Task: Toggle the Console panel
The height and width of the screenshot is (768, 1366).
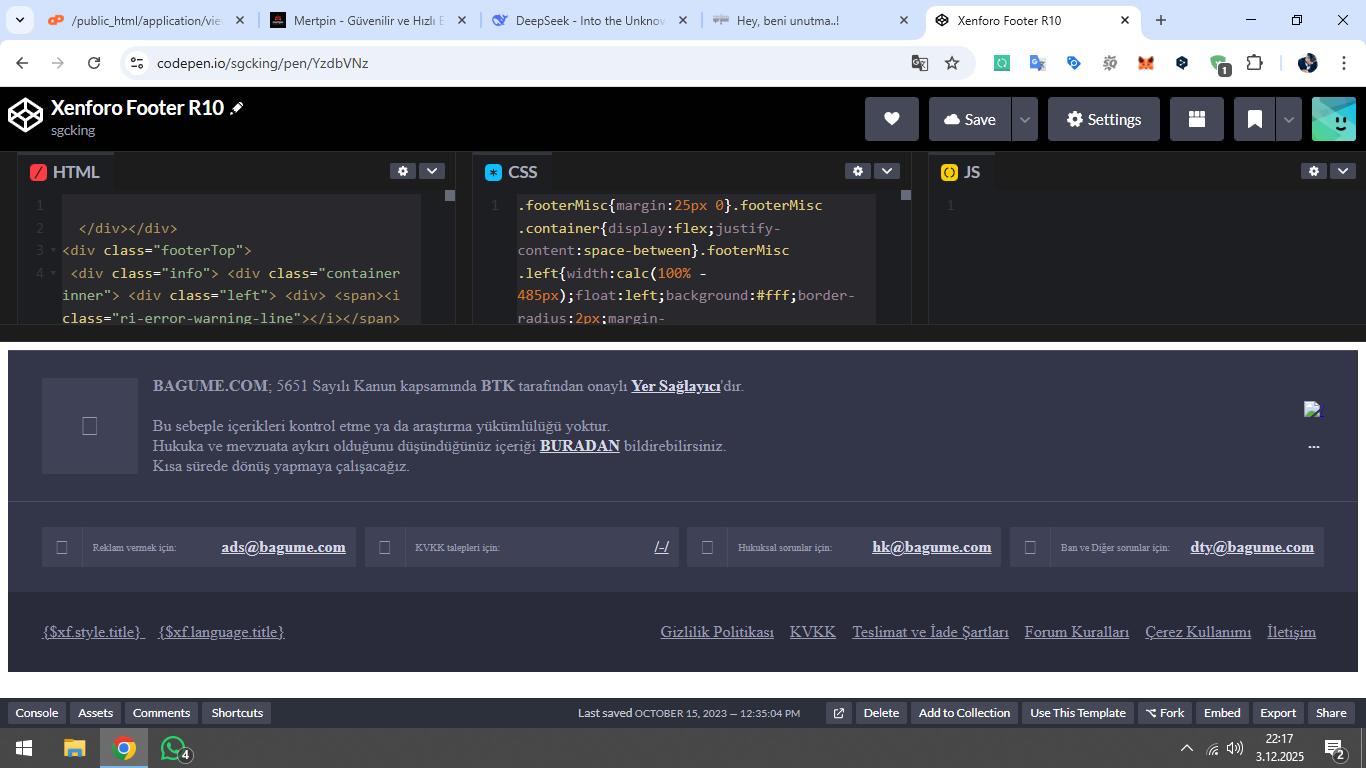Action: pos(37,713)
